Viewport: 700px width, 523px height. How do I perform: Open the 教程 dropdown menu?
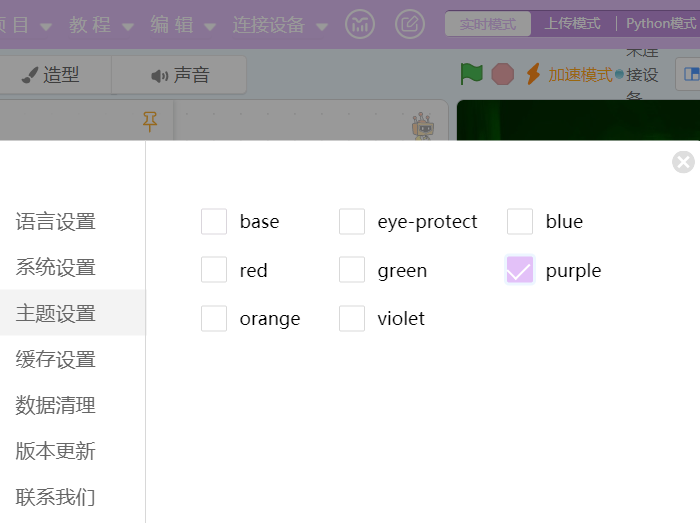[x=101, y=25]
